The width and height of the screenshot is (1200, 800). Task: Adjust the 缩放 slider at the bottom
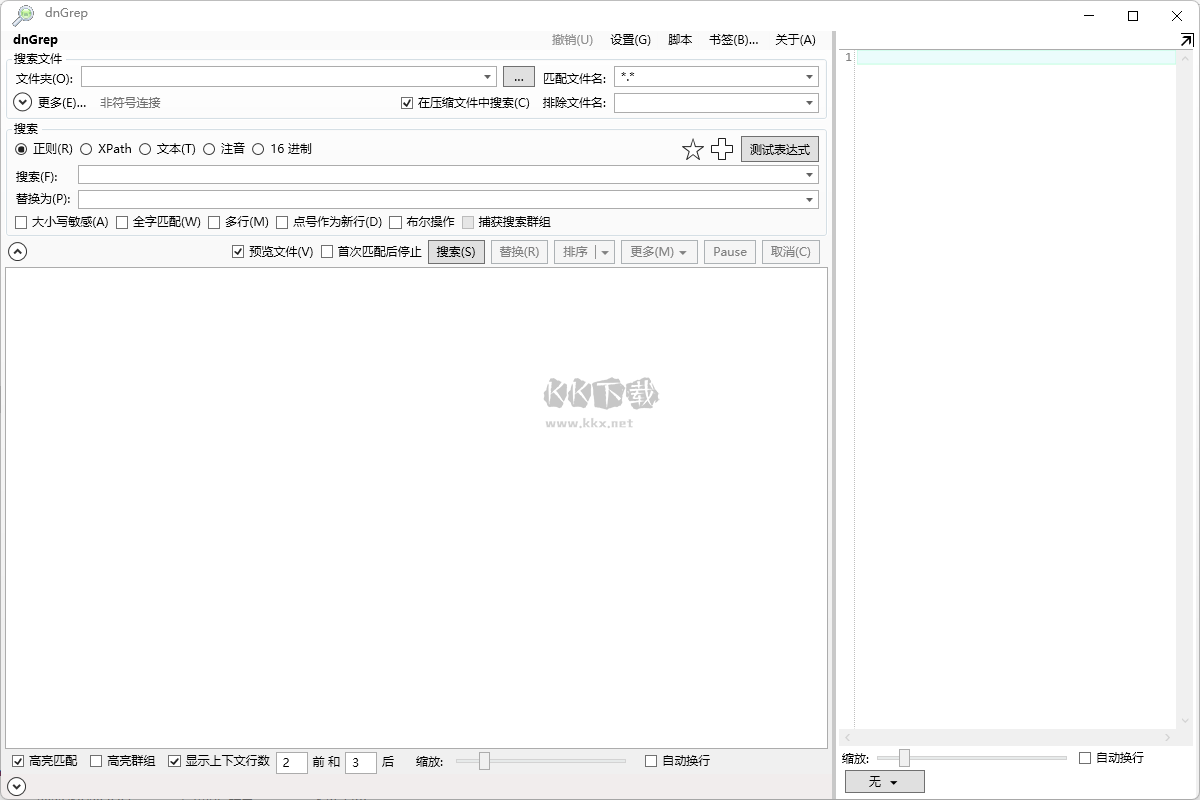[484, 761]
